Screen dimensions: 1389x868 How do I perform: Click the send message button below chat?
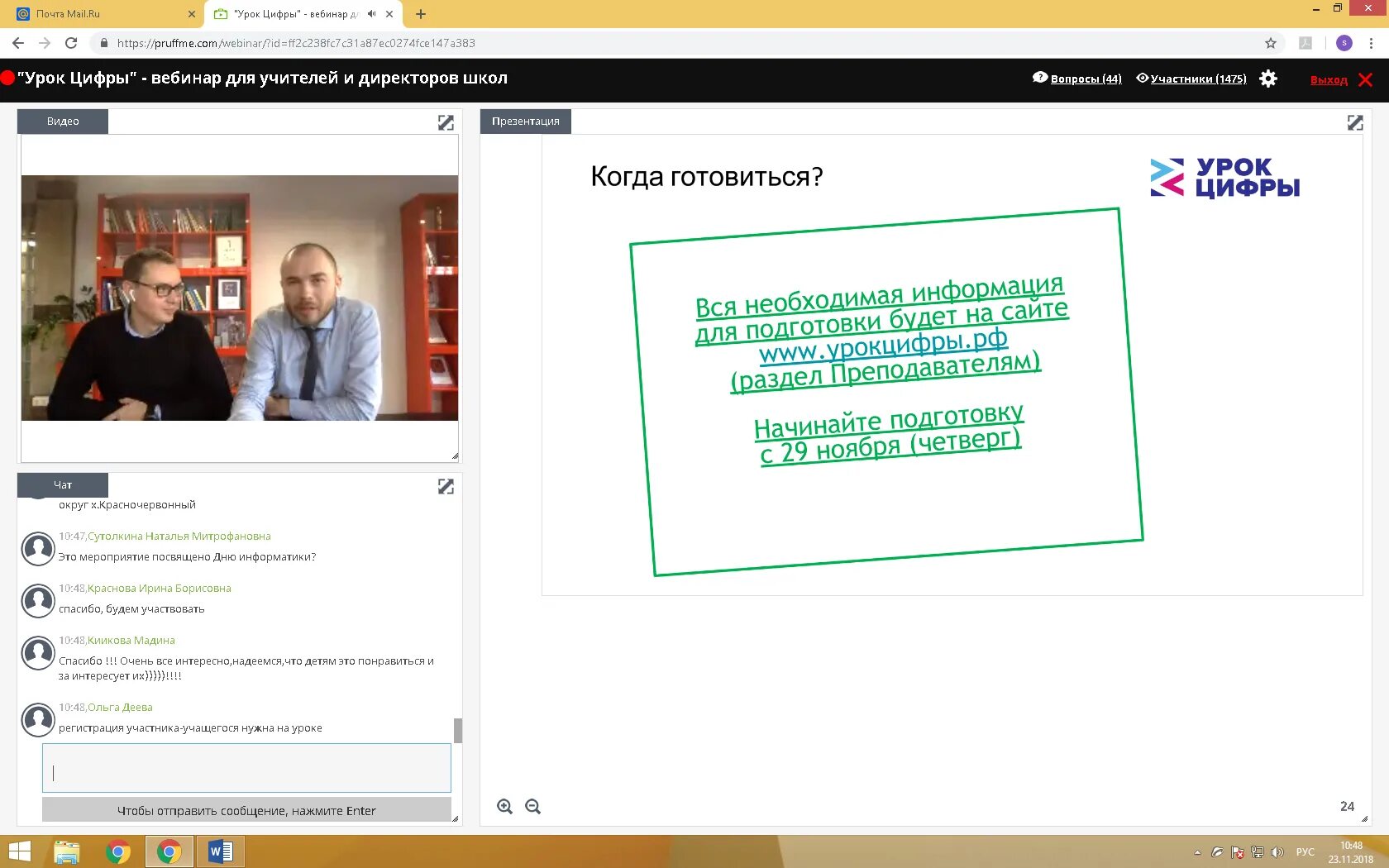click(246, 810)
